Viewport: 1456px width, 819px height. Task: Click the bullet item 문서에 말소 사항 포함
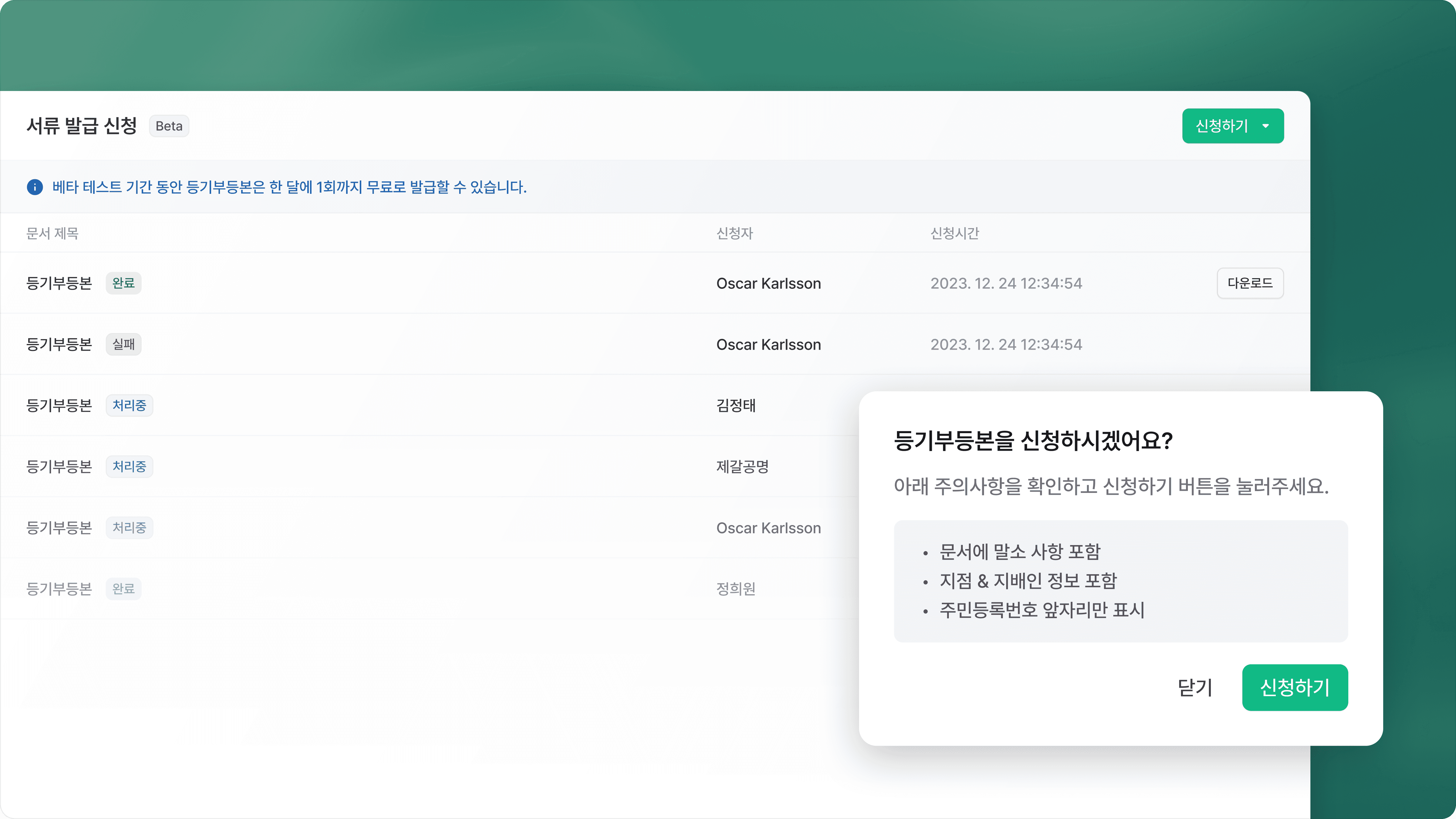point(1020,552)
